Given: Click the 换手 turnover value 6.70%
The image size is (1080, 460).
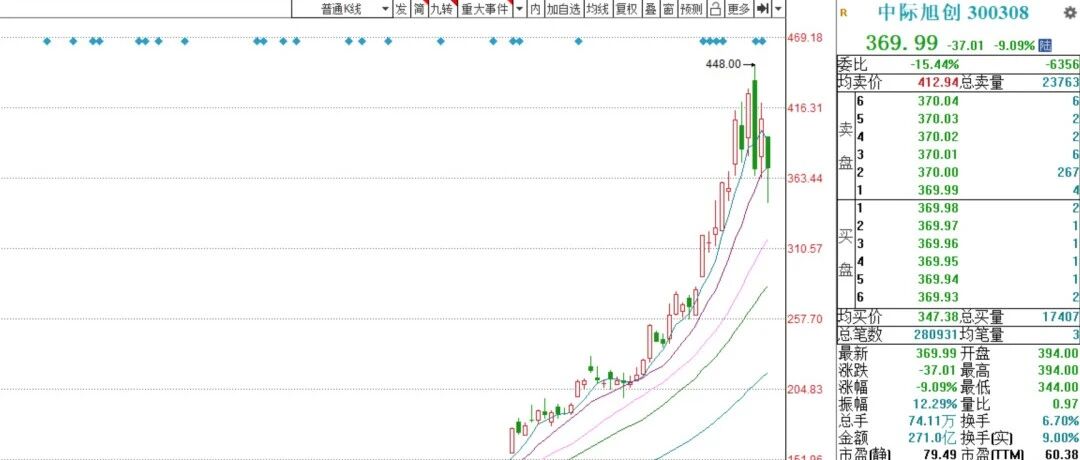Looking at the screenshot, I should pos(1061,421).
